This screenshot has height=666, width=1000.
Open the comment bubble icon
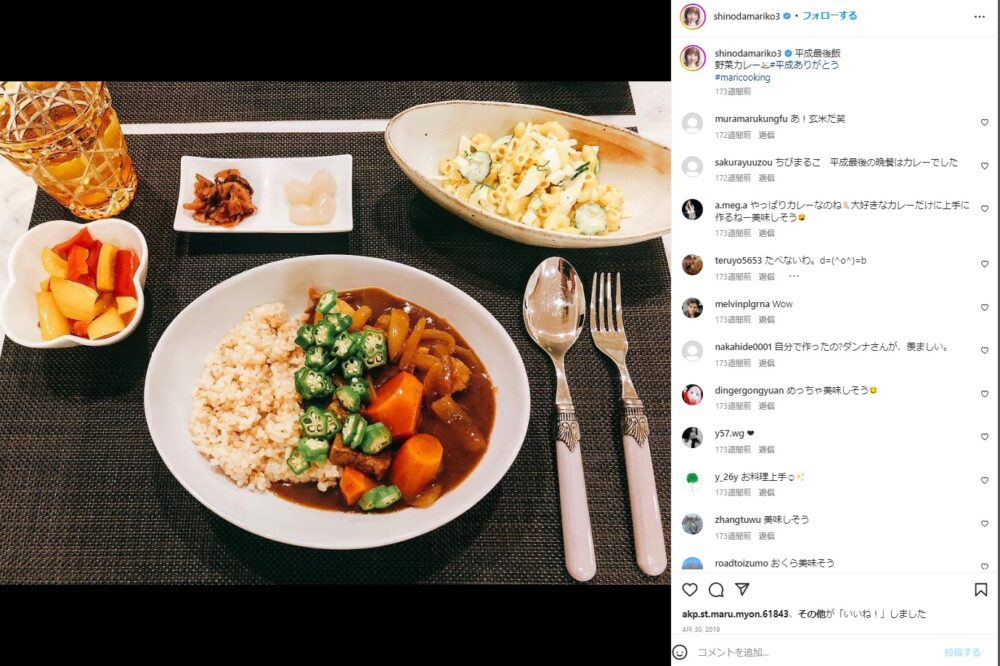coord(716,589)
